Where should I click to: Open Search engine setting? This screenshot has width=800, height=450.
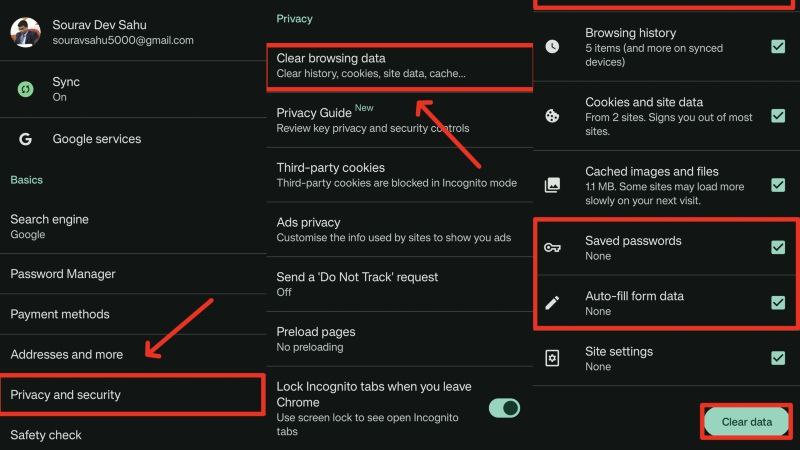pyautogui.click(x=133, y=227)
